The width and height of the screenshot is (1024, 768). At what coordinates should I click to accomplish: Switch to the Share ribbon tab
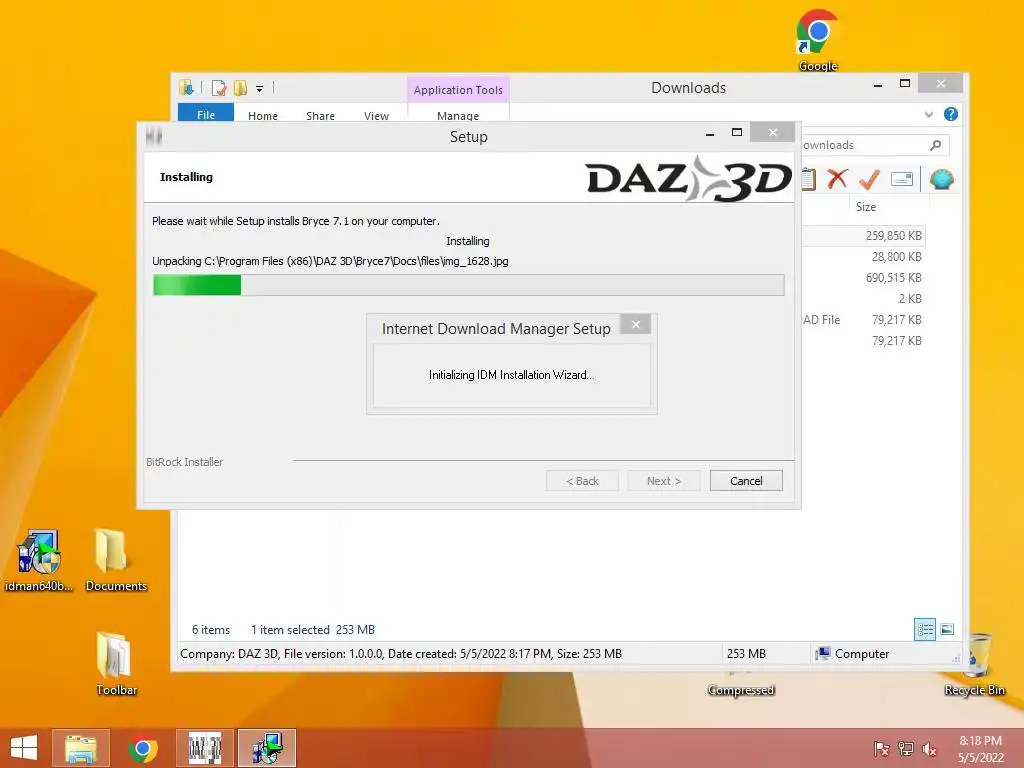tap(320, 116)
